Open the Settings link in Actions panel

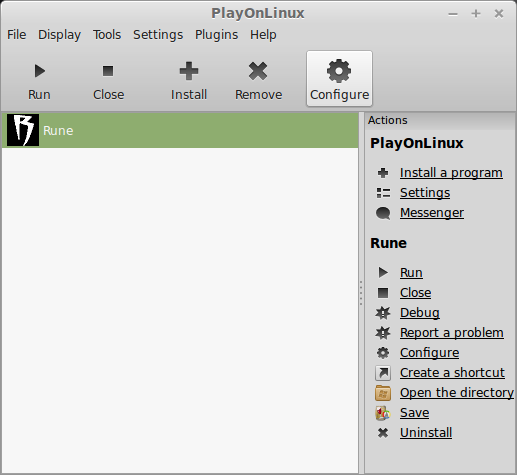click(x=425, y=193)
